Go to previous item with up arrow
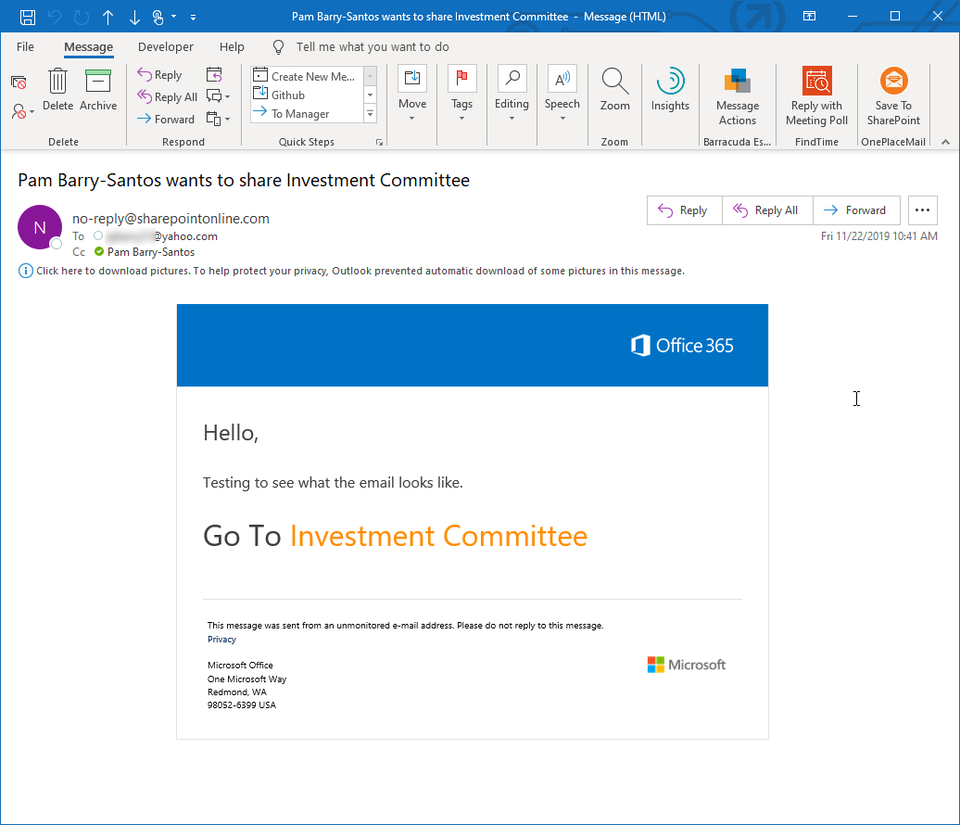This screenshot has height=825, width=960. 108,17
